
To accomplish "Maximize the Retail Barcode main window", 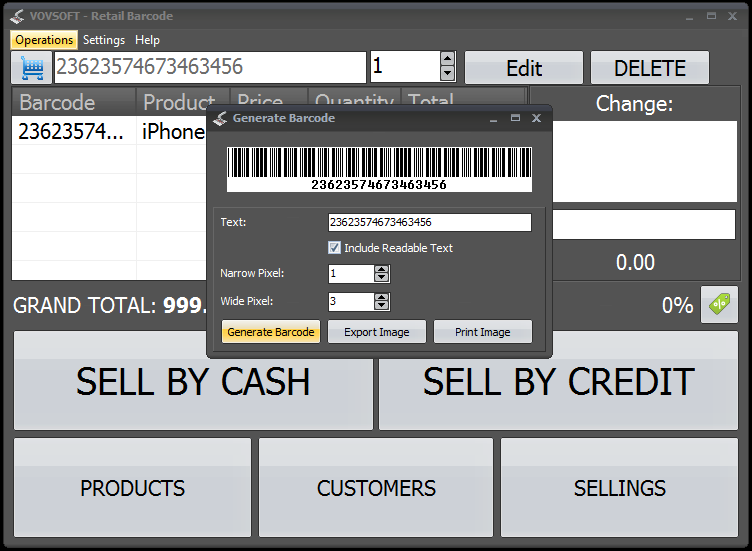I will 711,16.
